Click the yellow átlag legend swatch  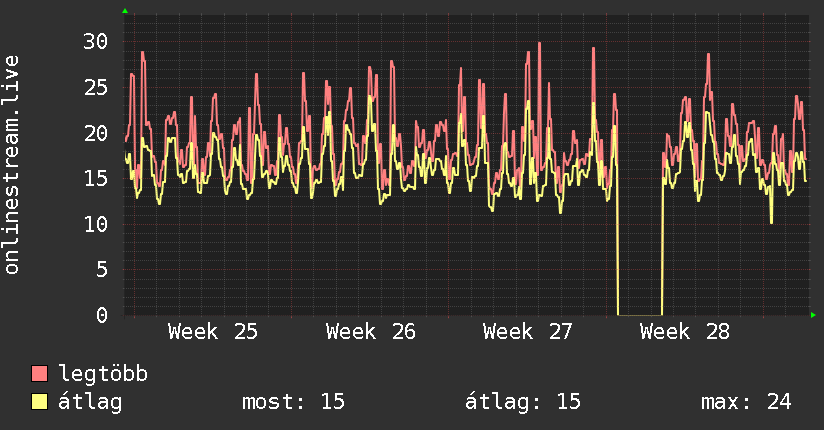coord(39,402)
